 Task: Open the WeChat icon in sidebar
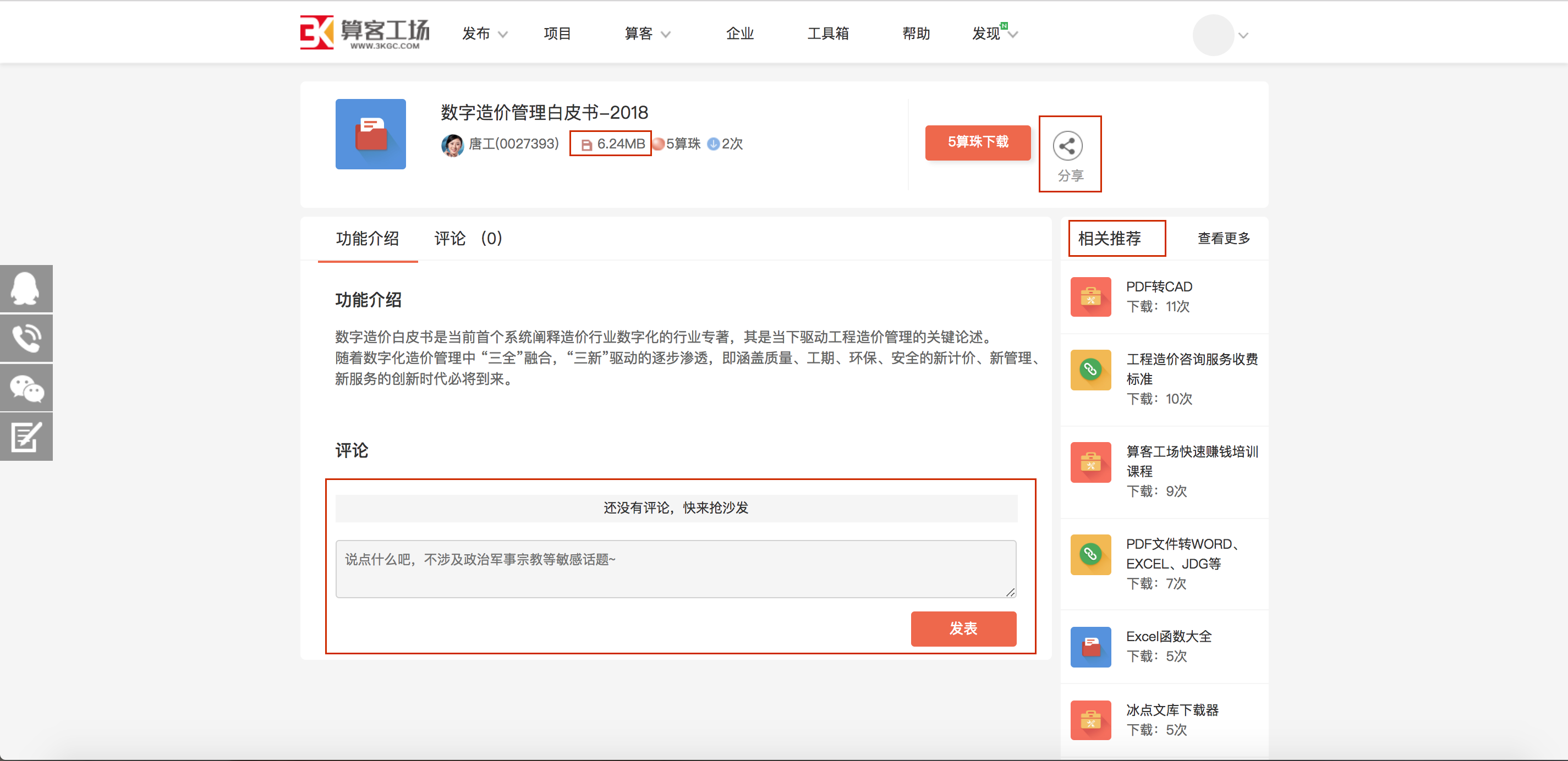click(26, 388)
